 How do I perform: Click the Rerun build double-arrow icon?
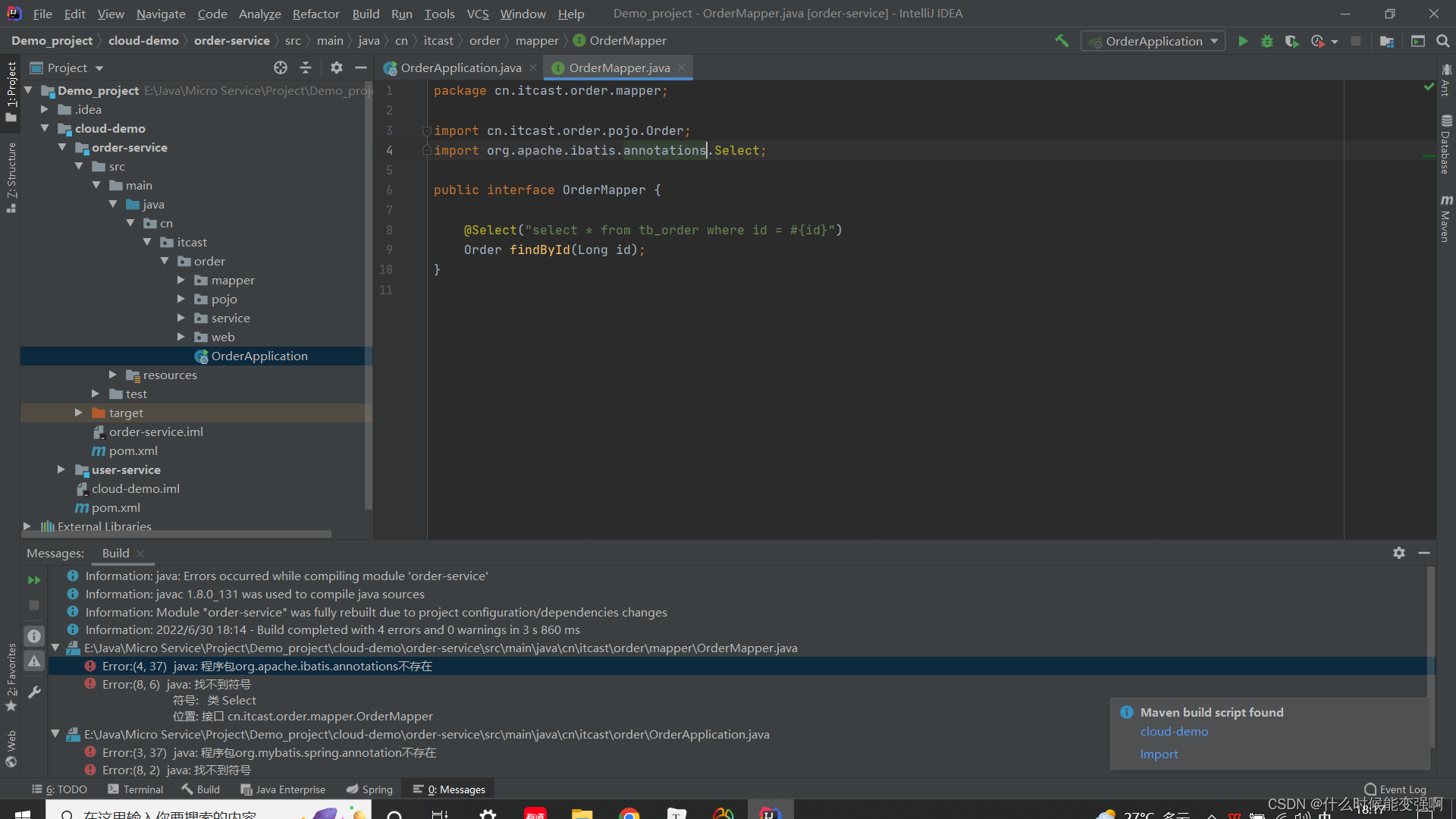coord(34,580)
